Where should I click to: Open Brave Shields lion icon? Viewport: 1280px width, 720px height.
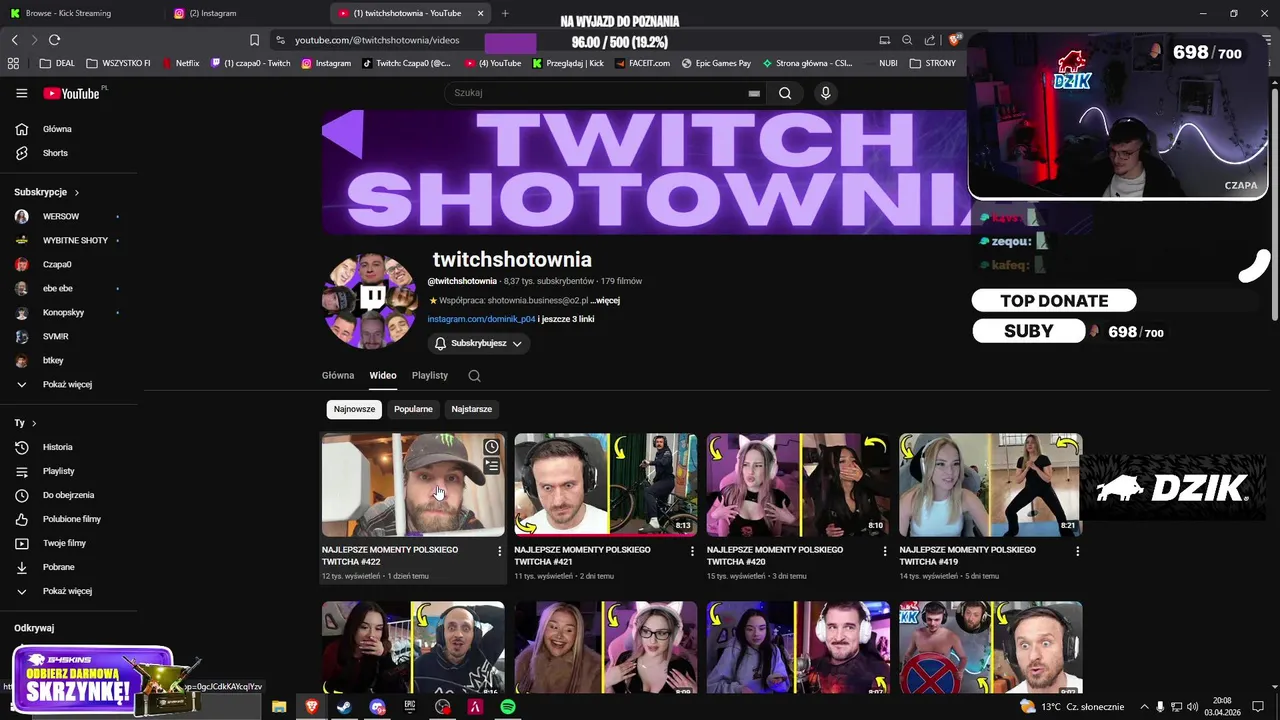point(955,40)
